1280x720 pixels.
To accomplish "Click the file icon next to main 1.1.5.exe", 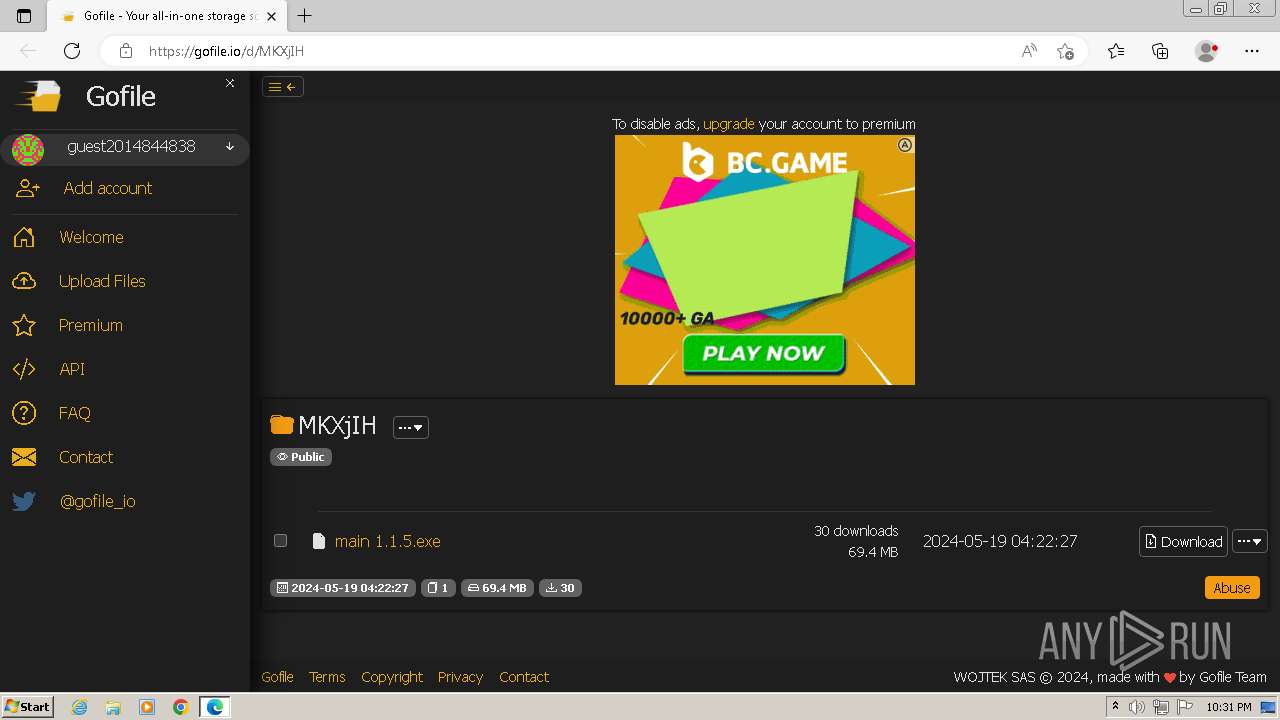I will pos(319,541).
